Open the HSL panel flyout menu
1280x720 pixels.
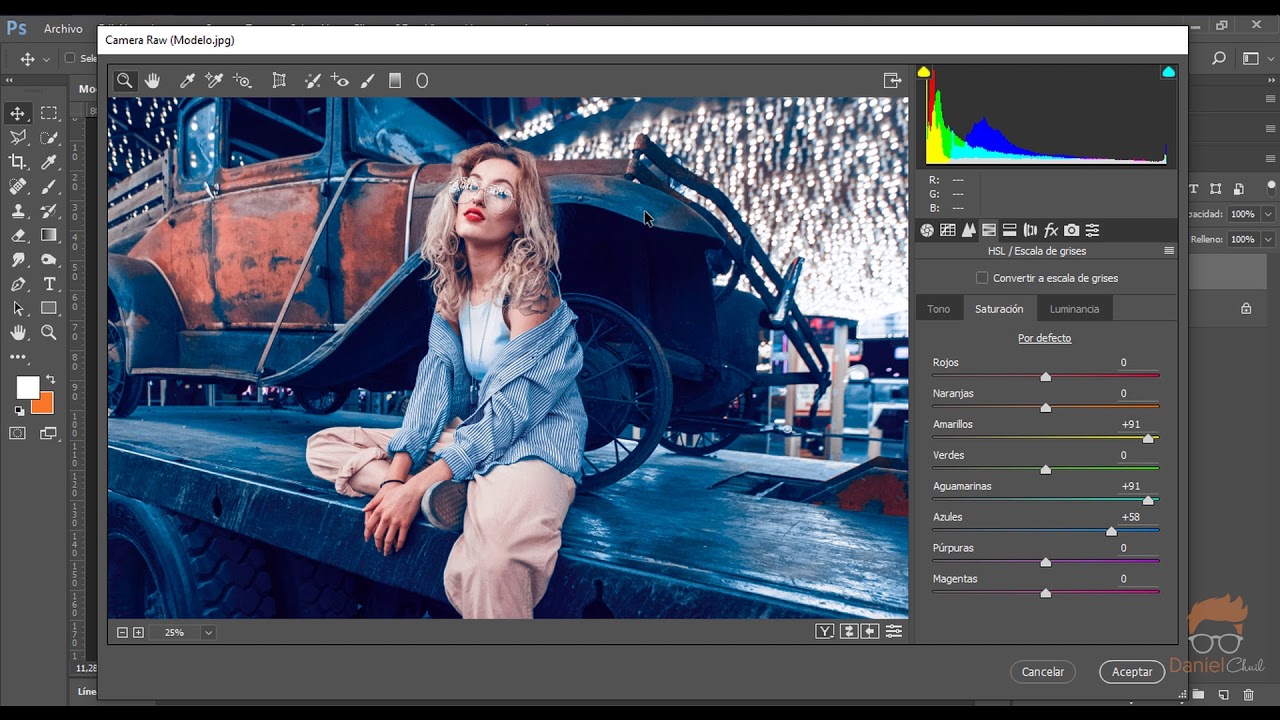coord(1169,251)
